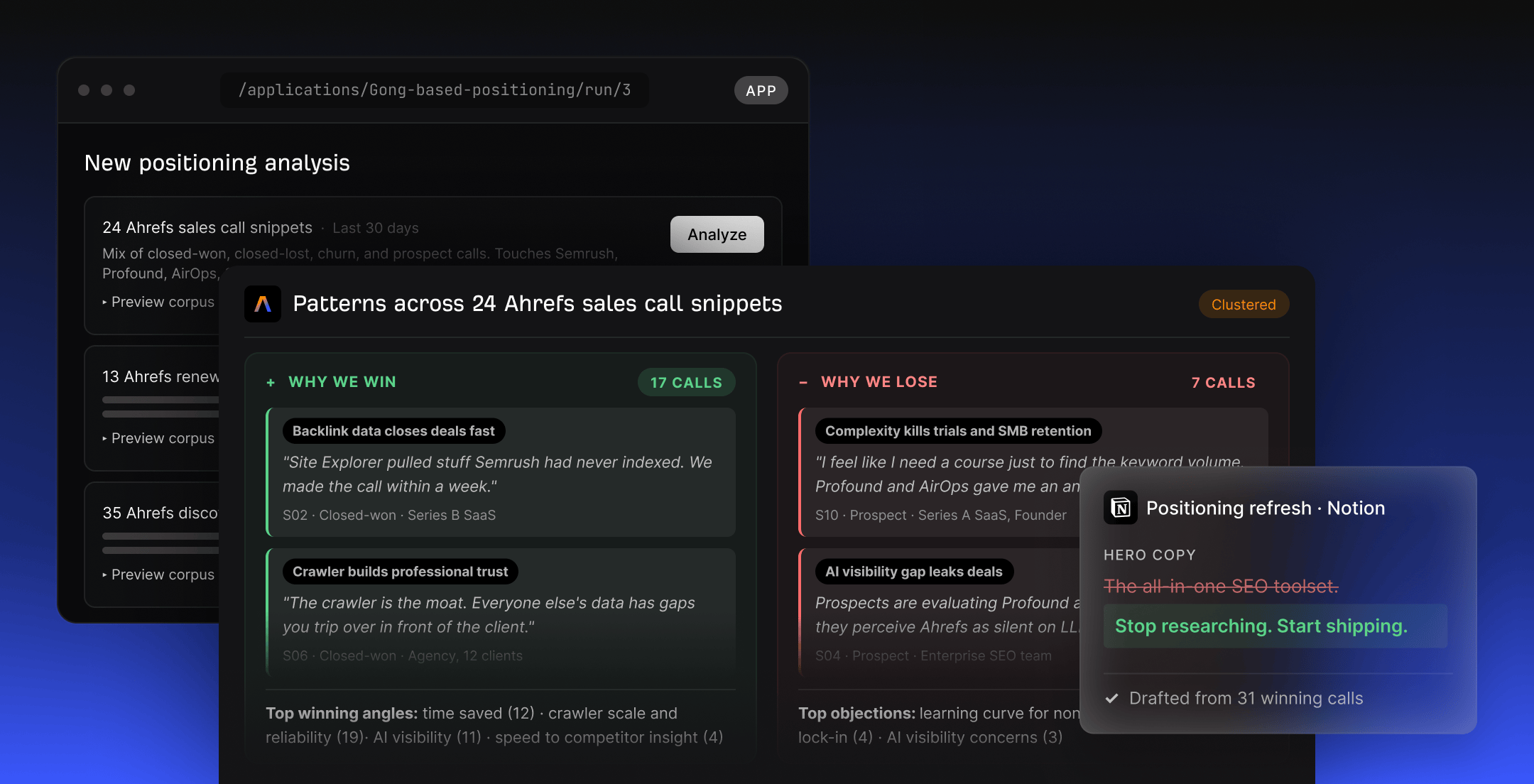
Task: Click the minus icon next to WHY WE LOSE
Action: pyautogui.click(x=803, y=383)
